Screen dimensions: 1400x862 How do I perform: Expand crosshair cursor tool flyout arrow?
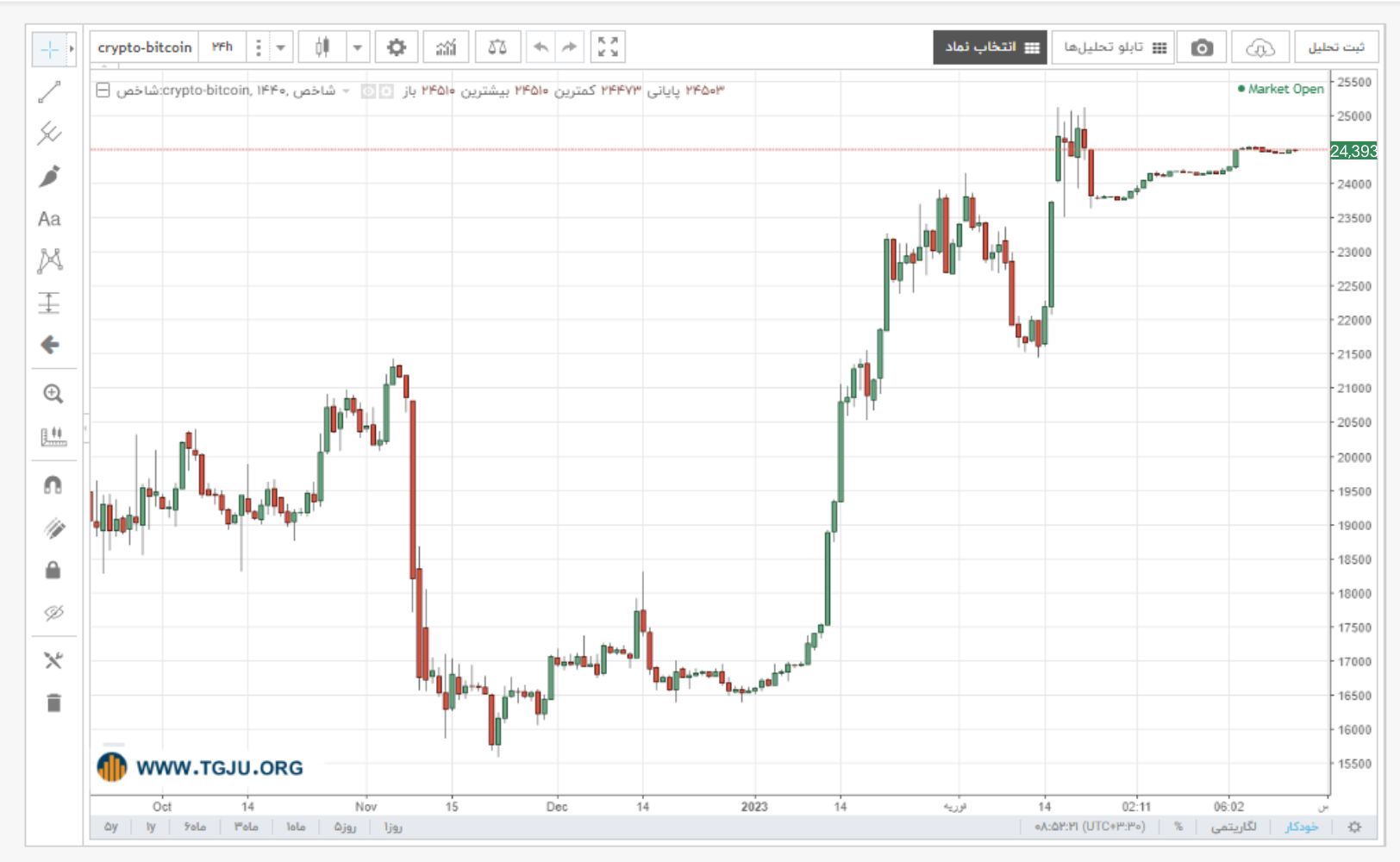point(72,49)
